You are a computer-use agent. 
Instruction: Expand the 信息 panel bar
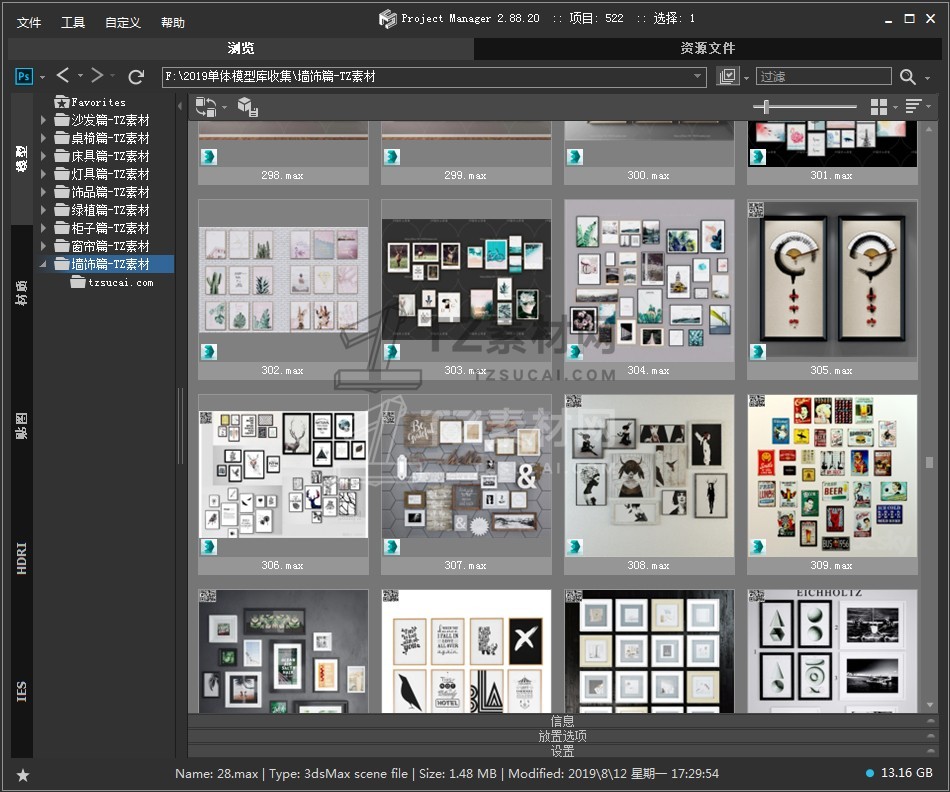[562, 721]
